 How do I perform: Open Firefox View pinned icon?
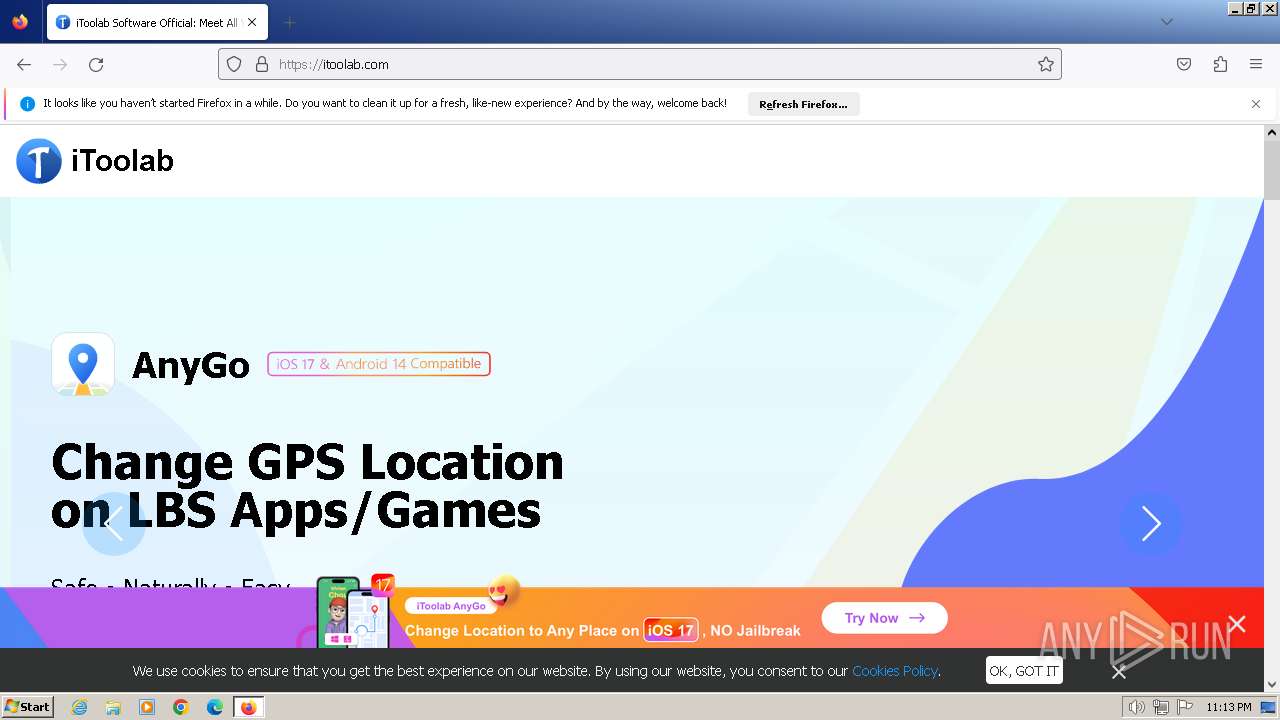20,22
